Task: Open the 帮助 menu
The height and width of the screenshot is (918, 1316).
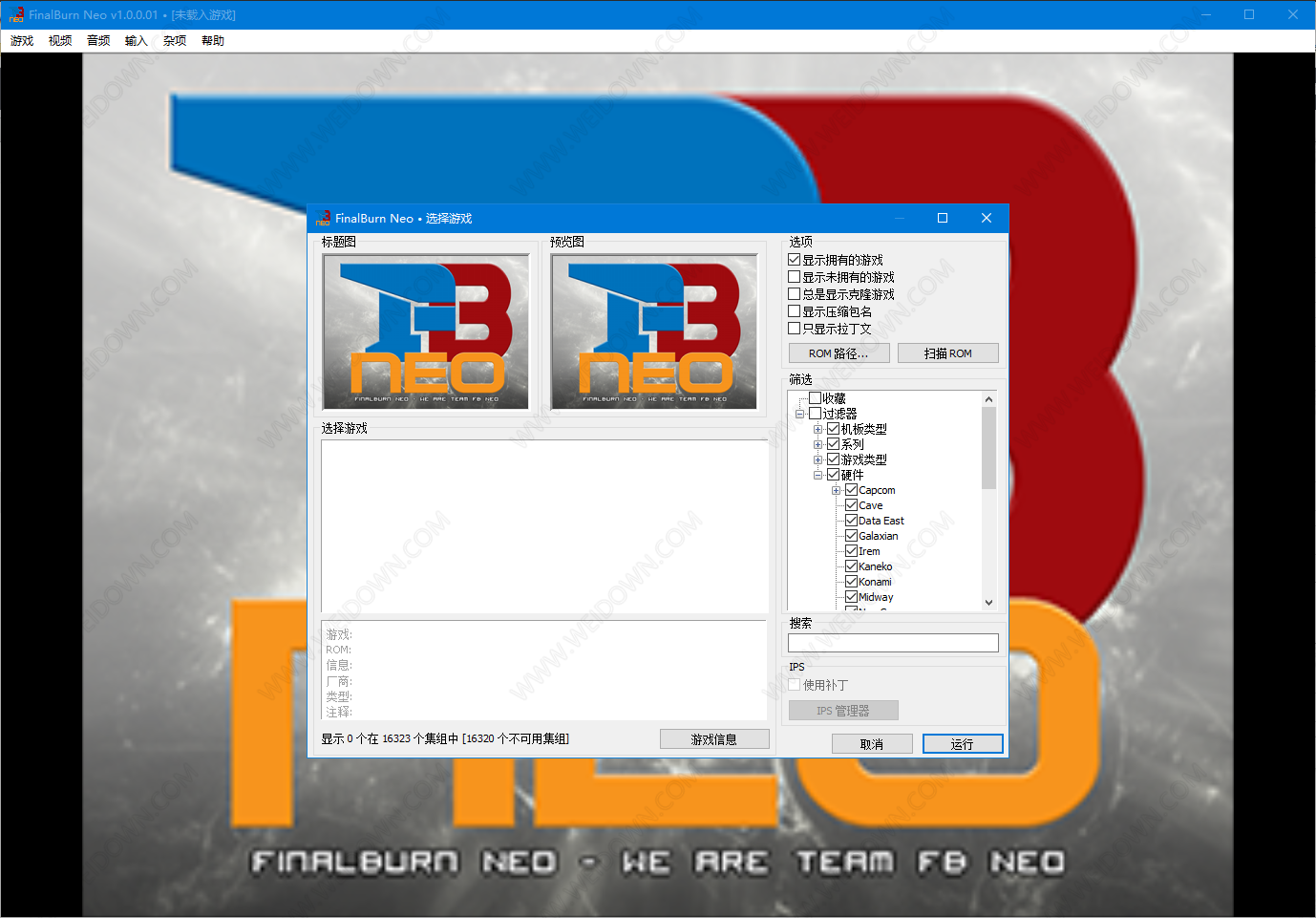Action: point(213,41)
